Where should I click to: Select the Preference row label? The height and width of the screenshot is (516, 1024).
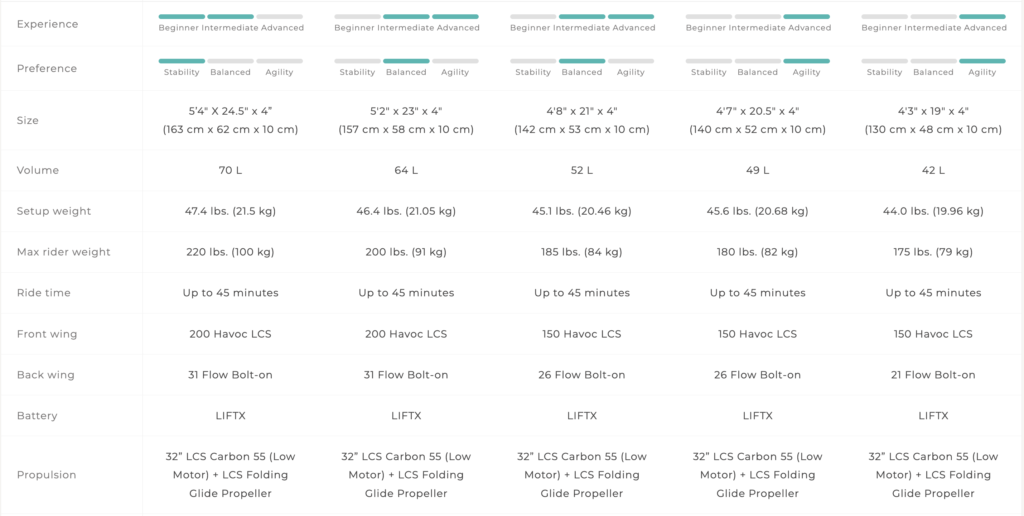click(x=47, y=69)
